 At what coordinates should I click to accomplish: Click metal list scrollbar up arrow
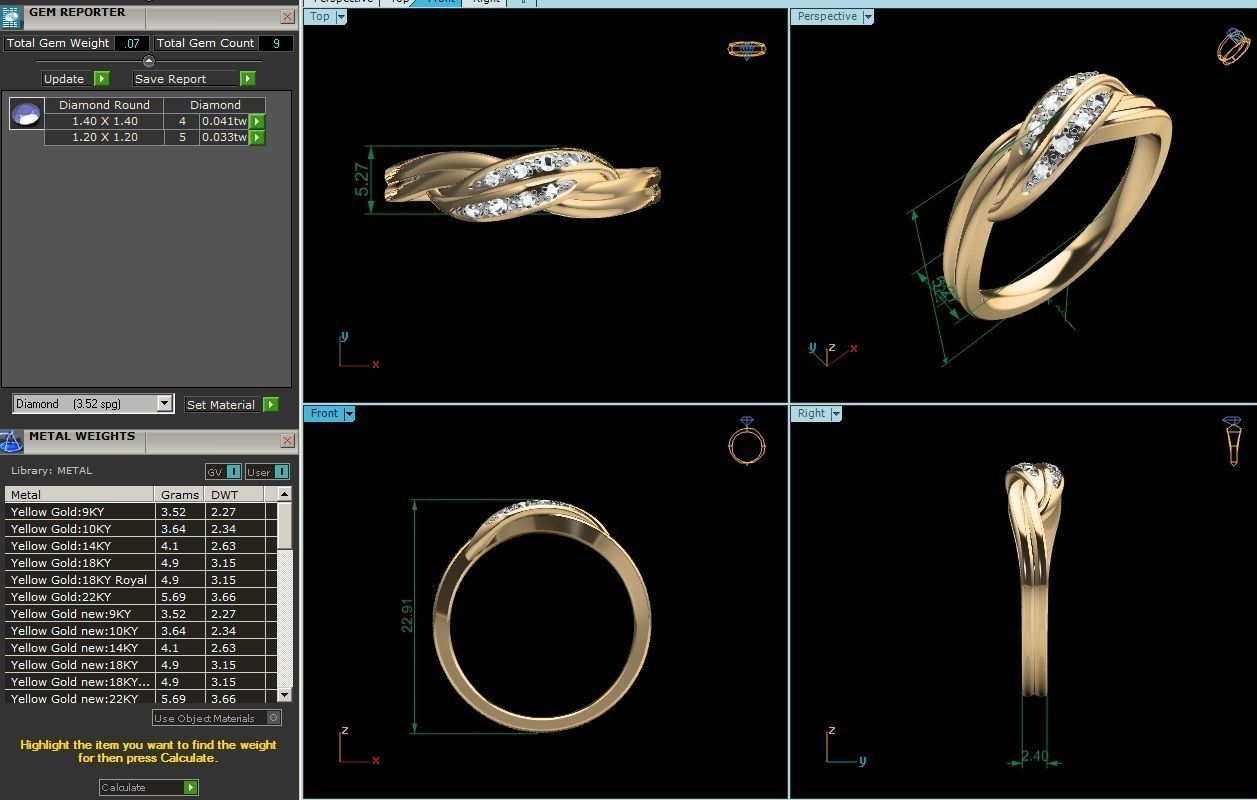[x=285, y=494]
